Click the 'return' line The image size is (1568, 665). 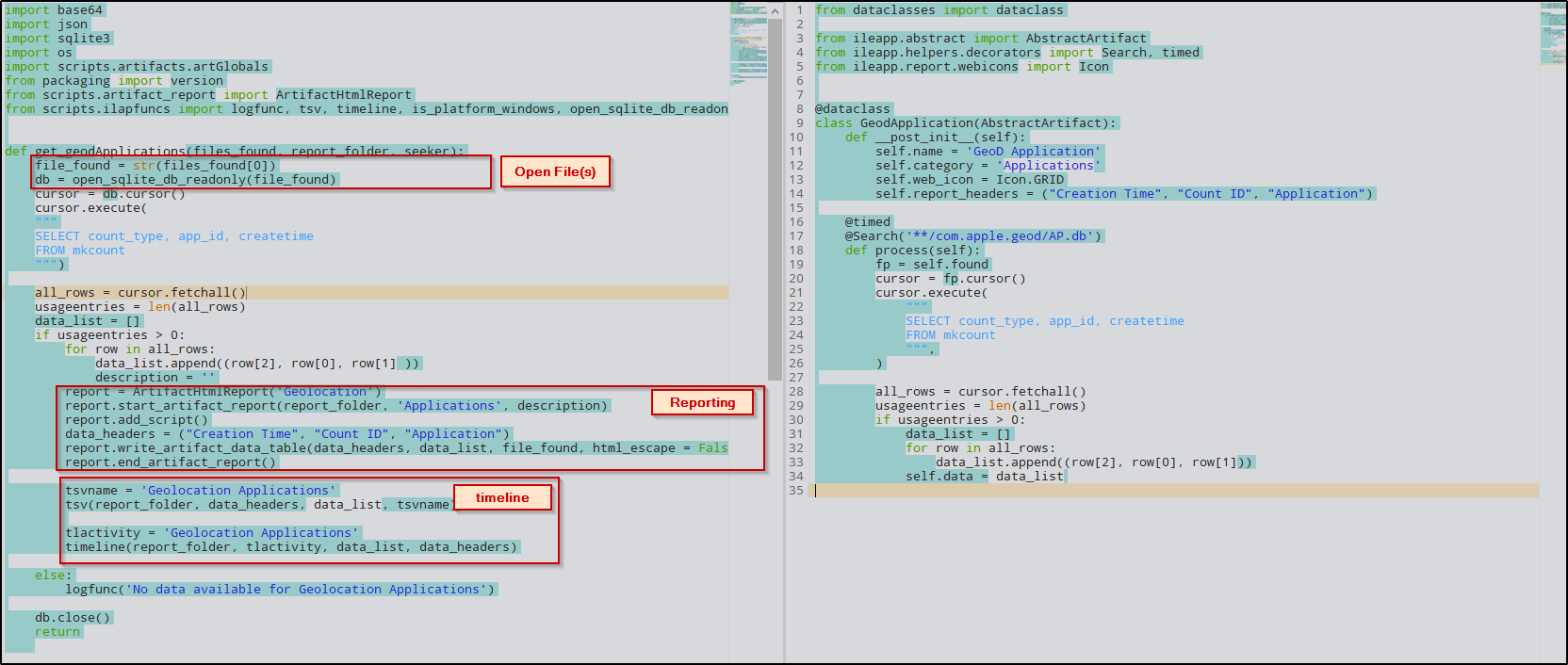pos(57,632)
